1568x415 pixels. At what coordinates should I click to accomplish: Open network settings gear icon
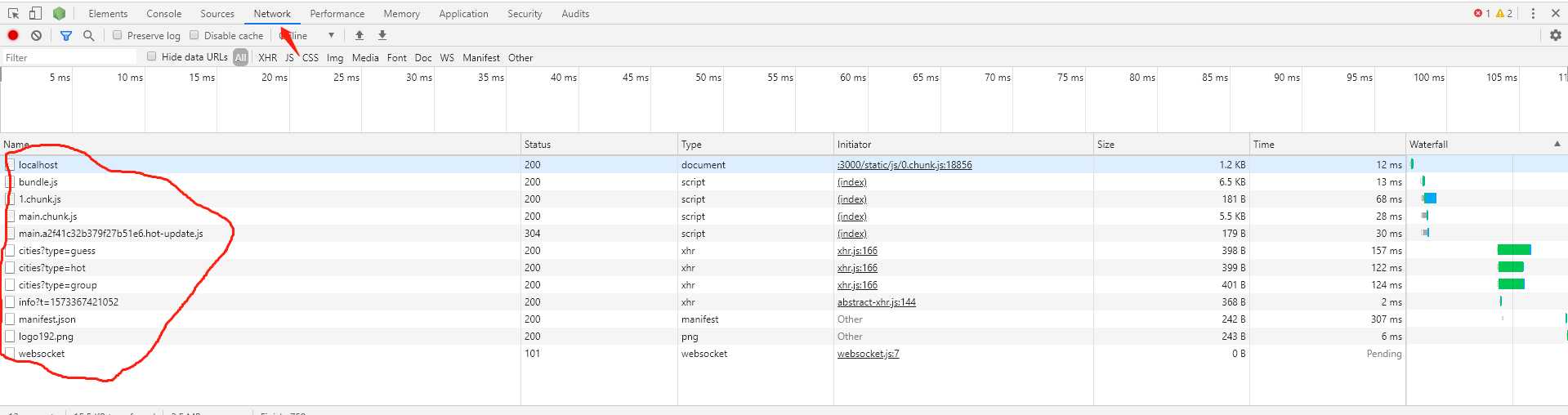(x=1555, y=35)
